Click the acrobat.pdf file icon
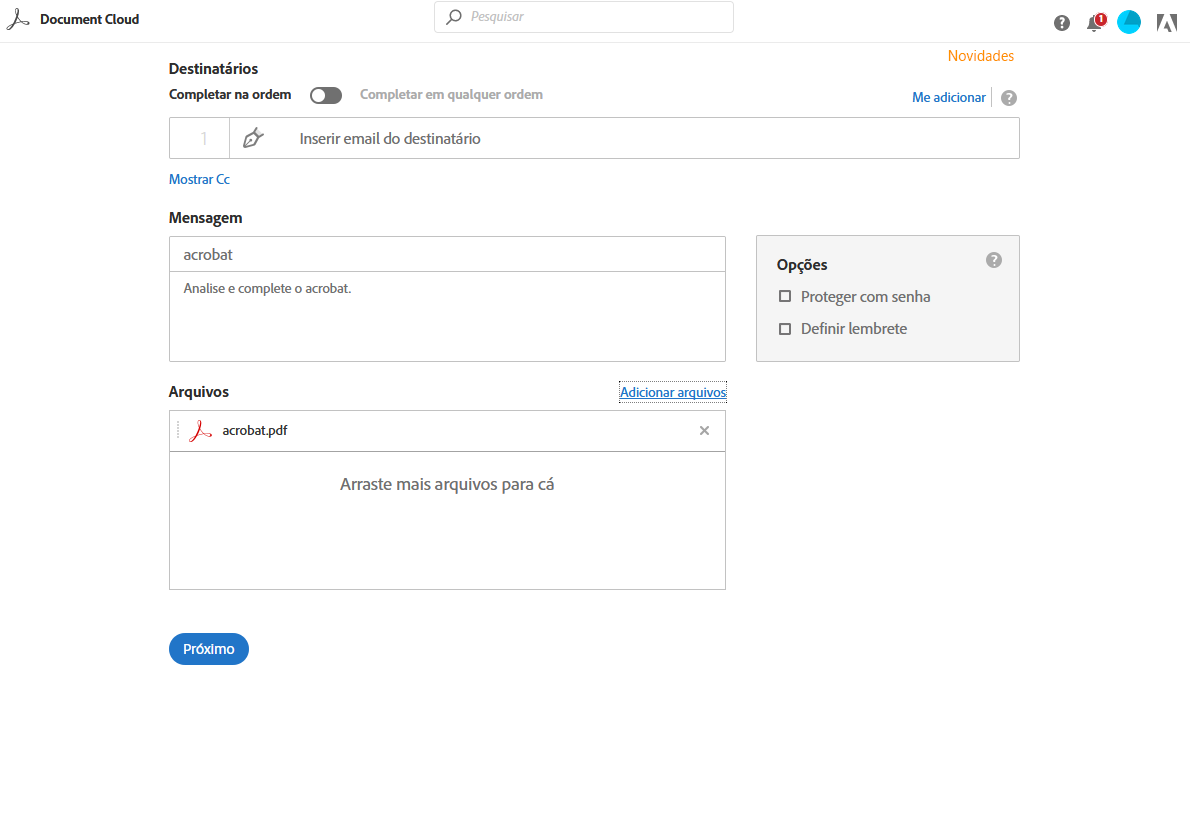Screen dimensions: 1190x825 click(201, 431)
